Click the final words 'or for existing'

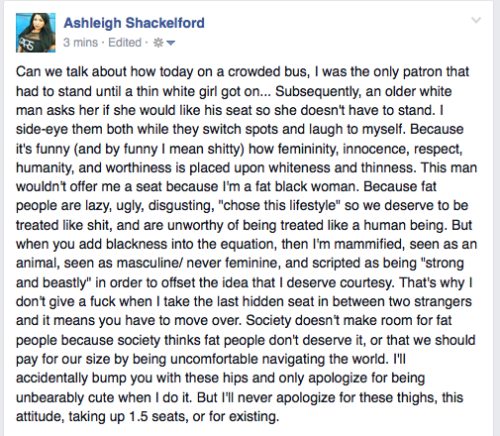click(235, 417)
